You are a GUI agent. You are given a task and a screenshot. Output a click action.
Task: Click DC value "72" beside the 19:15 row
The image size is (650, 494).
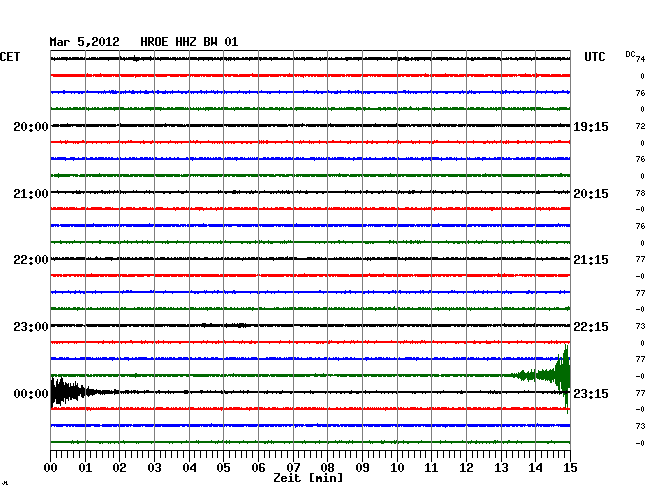pyautogui.click(x=640, y=126)
